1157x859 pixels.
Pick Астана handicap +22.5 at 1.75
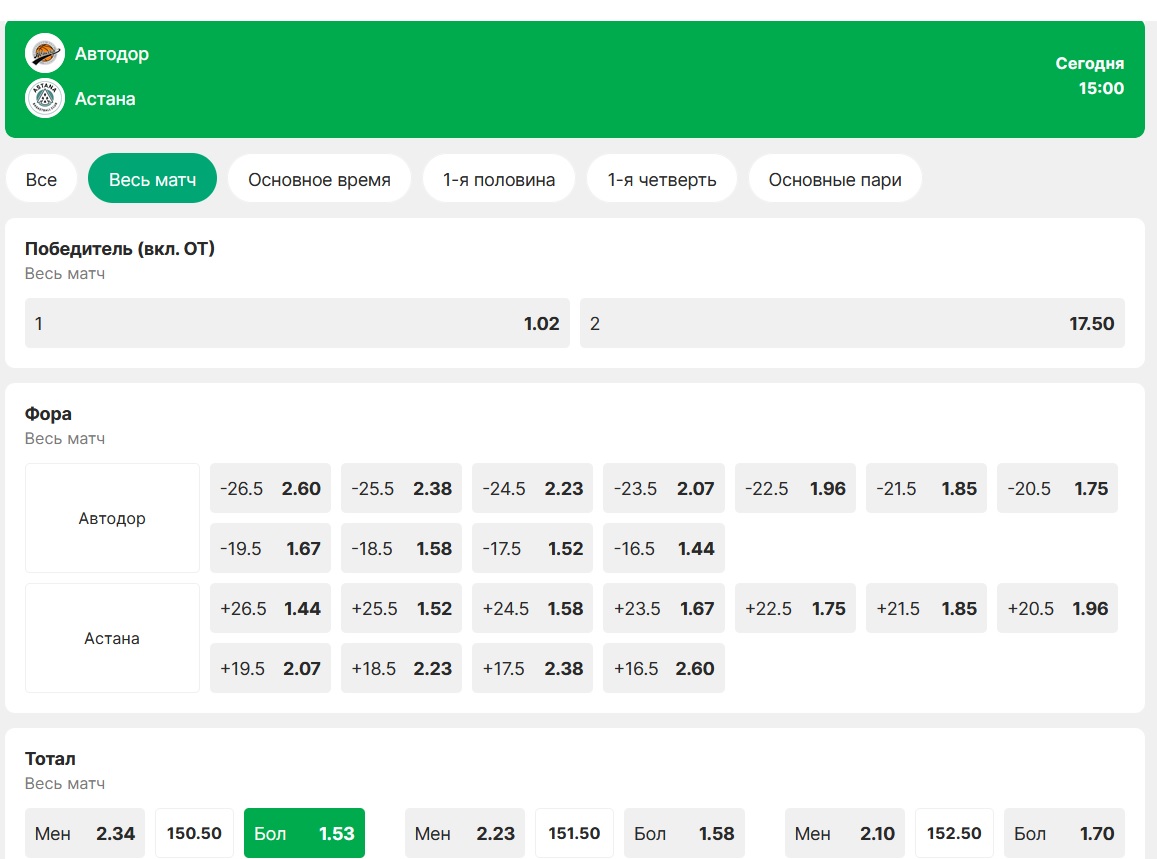[795, 608]
